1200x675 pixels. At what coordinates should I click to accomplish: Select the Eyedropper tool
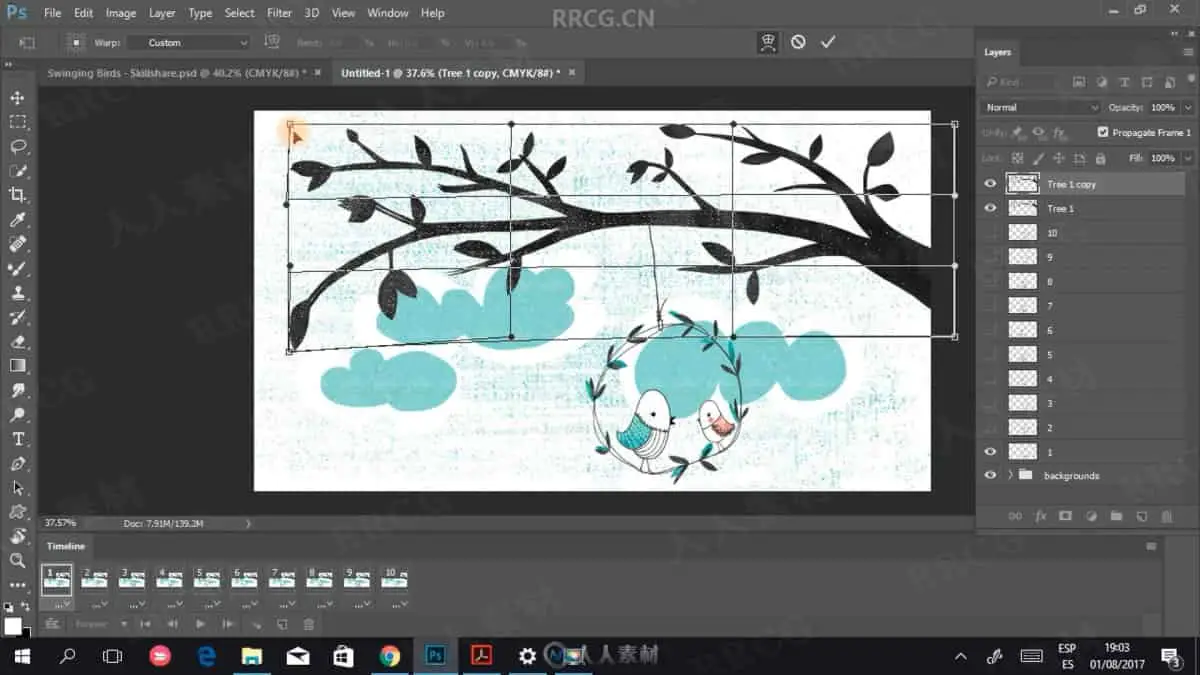coord(17,220)
